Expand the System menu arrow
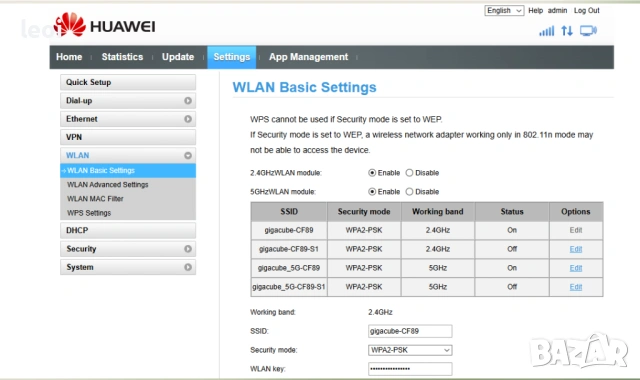The image size is (640, 380). tap(188, 267)
